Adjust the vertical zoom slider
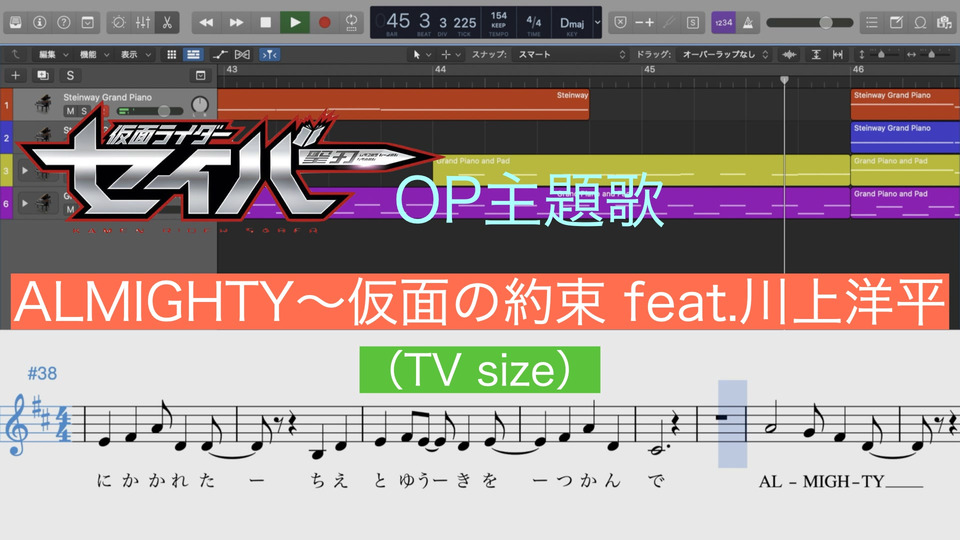 (881, 54)
